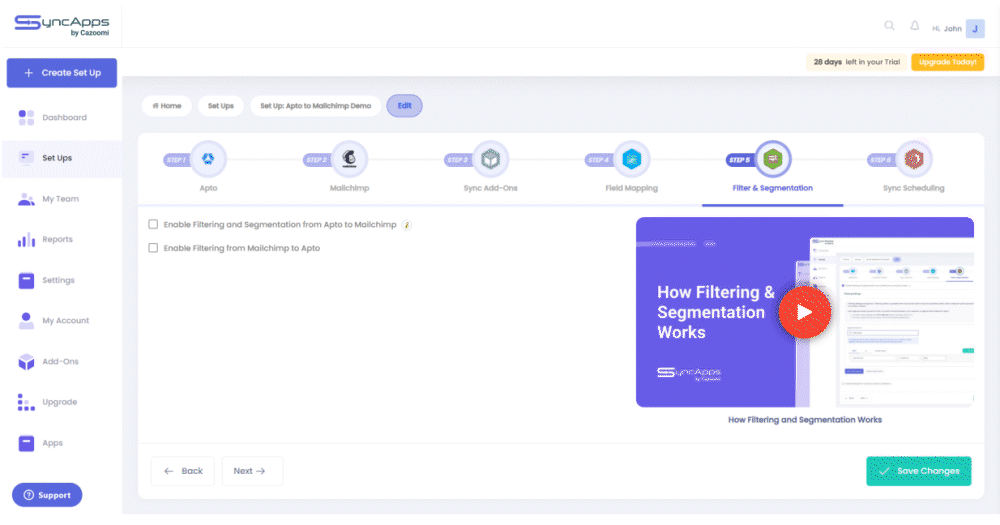The height and width of the screenshot is (525, 1000).
Task: Click the Back button
Action: click(183, 471)
